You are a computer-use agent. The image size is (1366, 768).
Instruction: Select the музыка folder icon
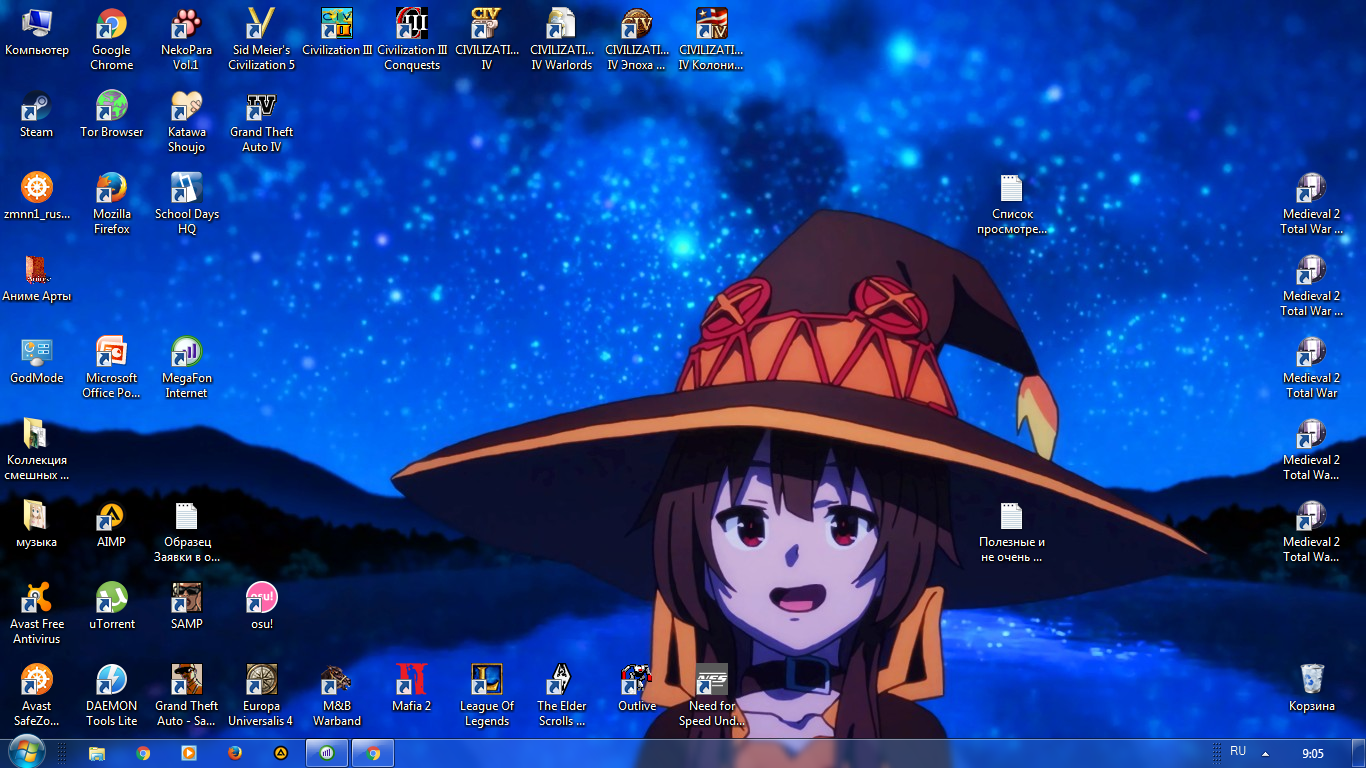37,525
